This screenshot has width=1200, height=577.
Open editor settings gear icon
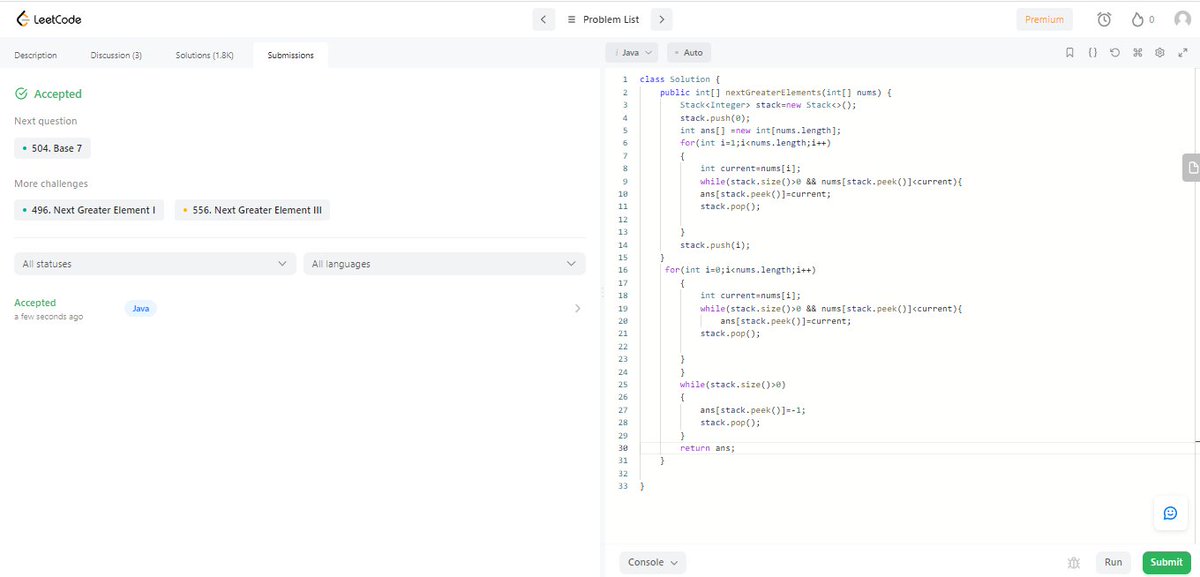(x=1160, y=52)
